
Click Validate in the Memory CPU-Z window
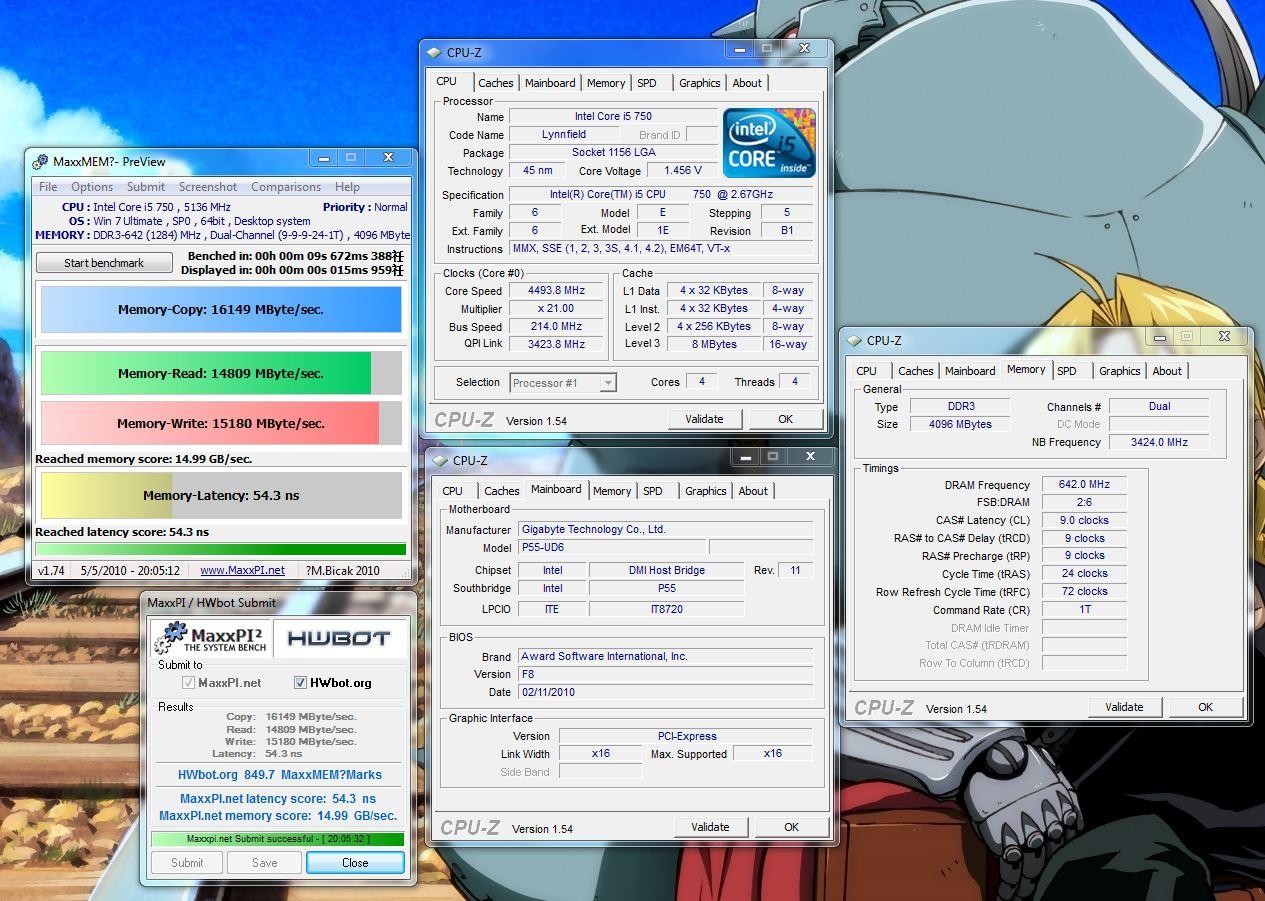click(1124, 707)
